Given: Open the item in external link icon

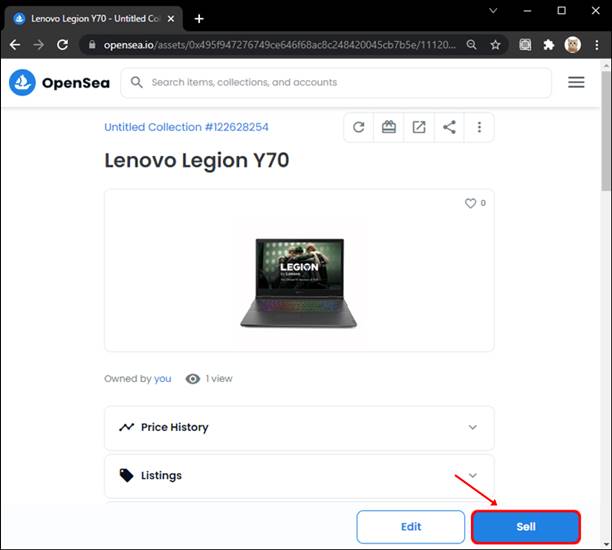Looking at the screenshot, I should click(419, 127).
